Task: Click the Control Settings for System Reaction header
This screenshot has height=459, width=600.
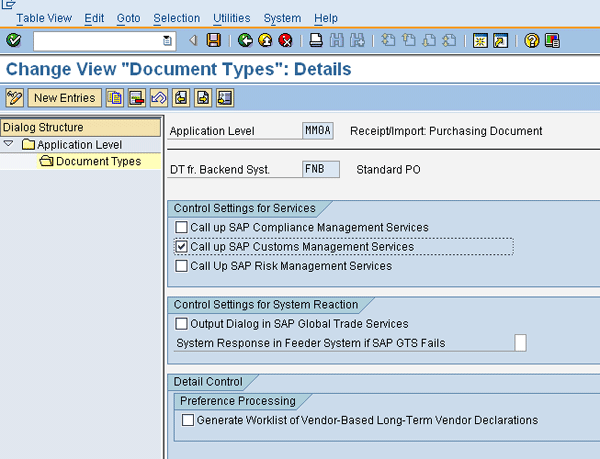Action: (266, 304)
